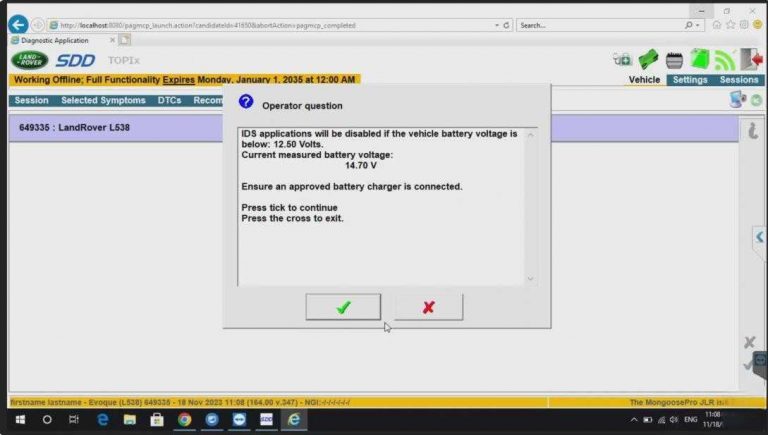768x435 pixels.
Task: Open the DTCs menu item
Action: [x=169, y=100]
